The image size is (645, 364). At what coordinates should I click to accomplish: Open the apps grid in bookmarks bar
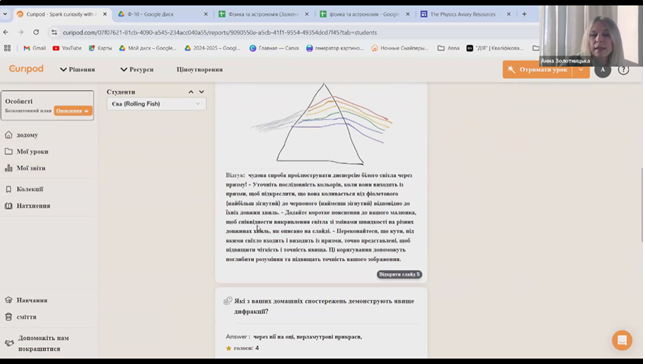click(x=7, y=48)
